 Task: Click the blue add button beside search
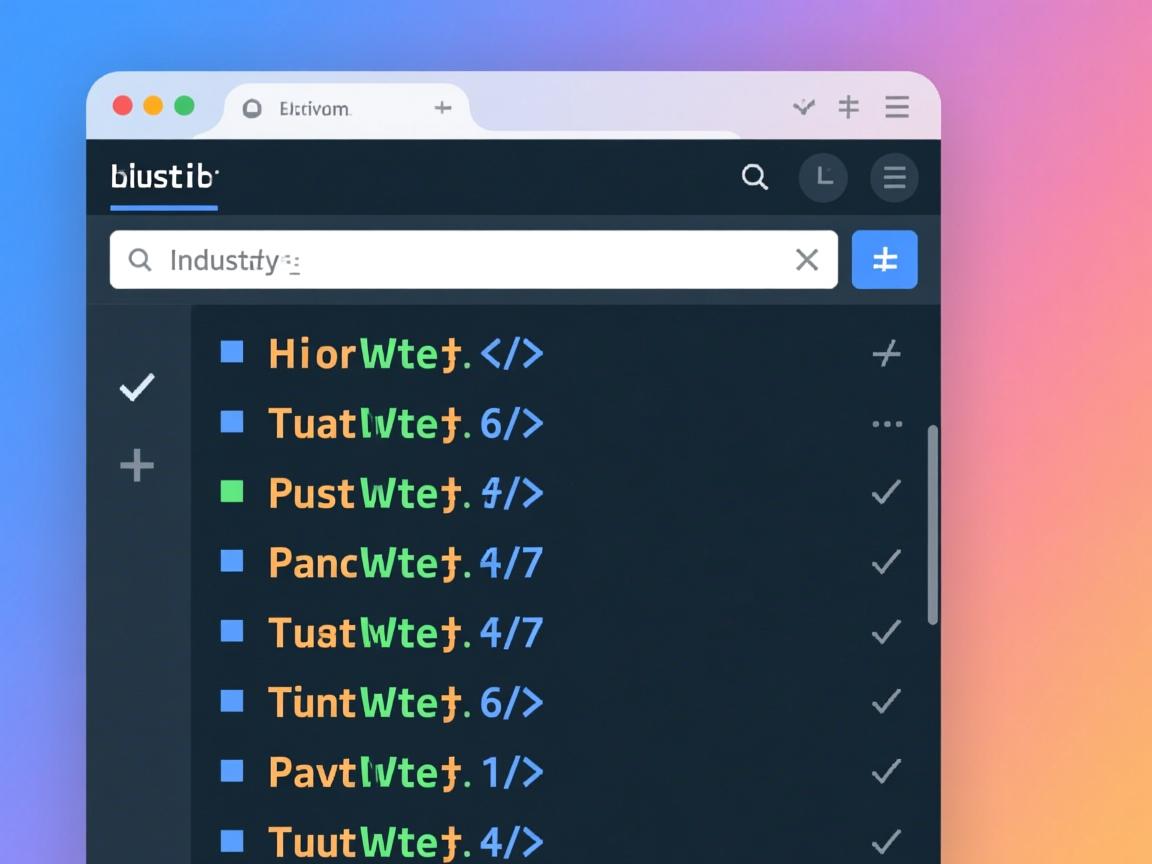(x=884, y=260)
